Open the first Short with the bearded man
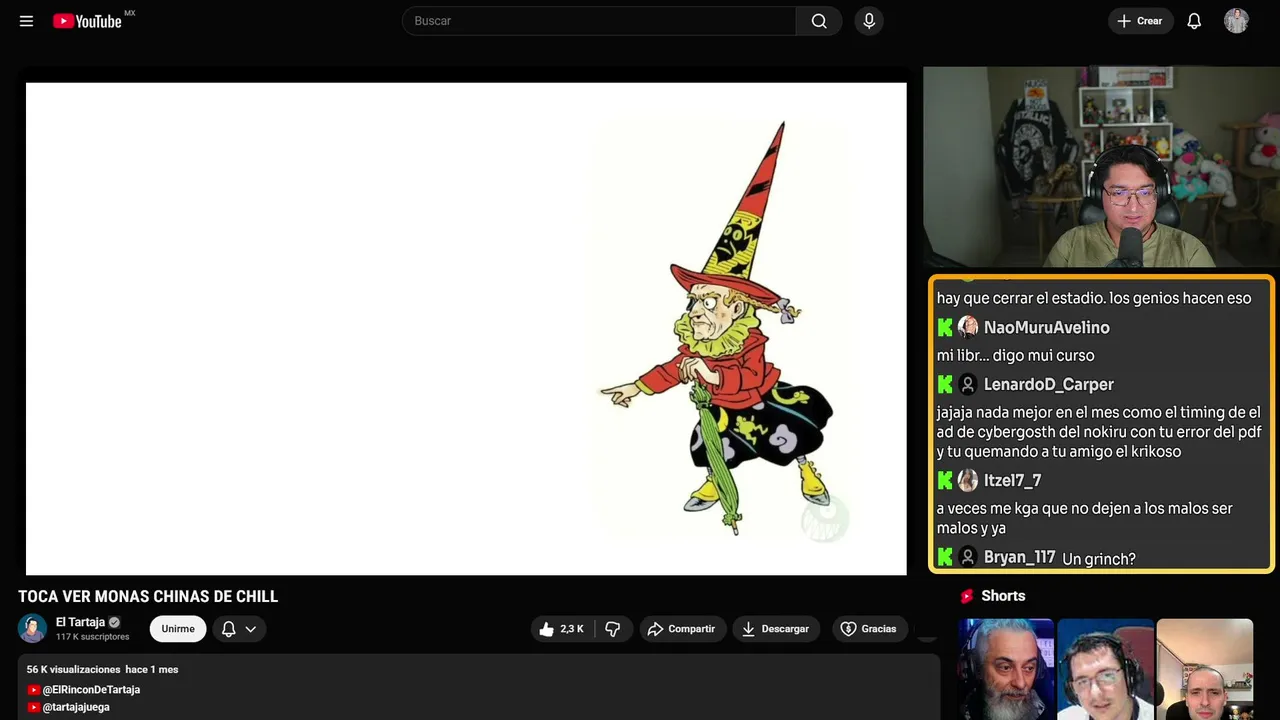This screenshot has width=1280, height=720. click(1006, 669)
